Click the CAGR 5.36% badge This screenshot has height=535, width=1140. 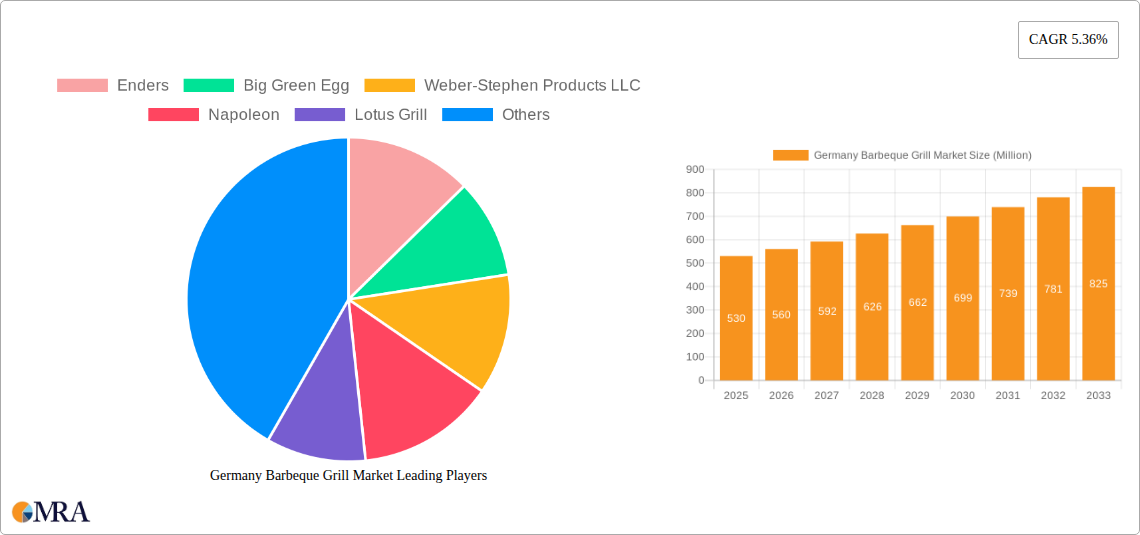click(1068, 40)
